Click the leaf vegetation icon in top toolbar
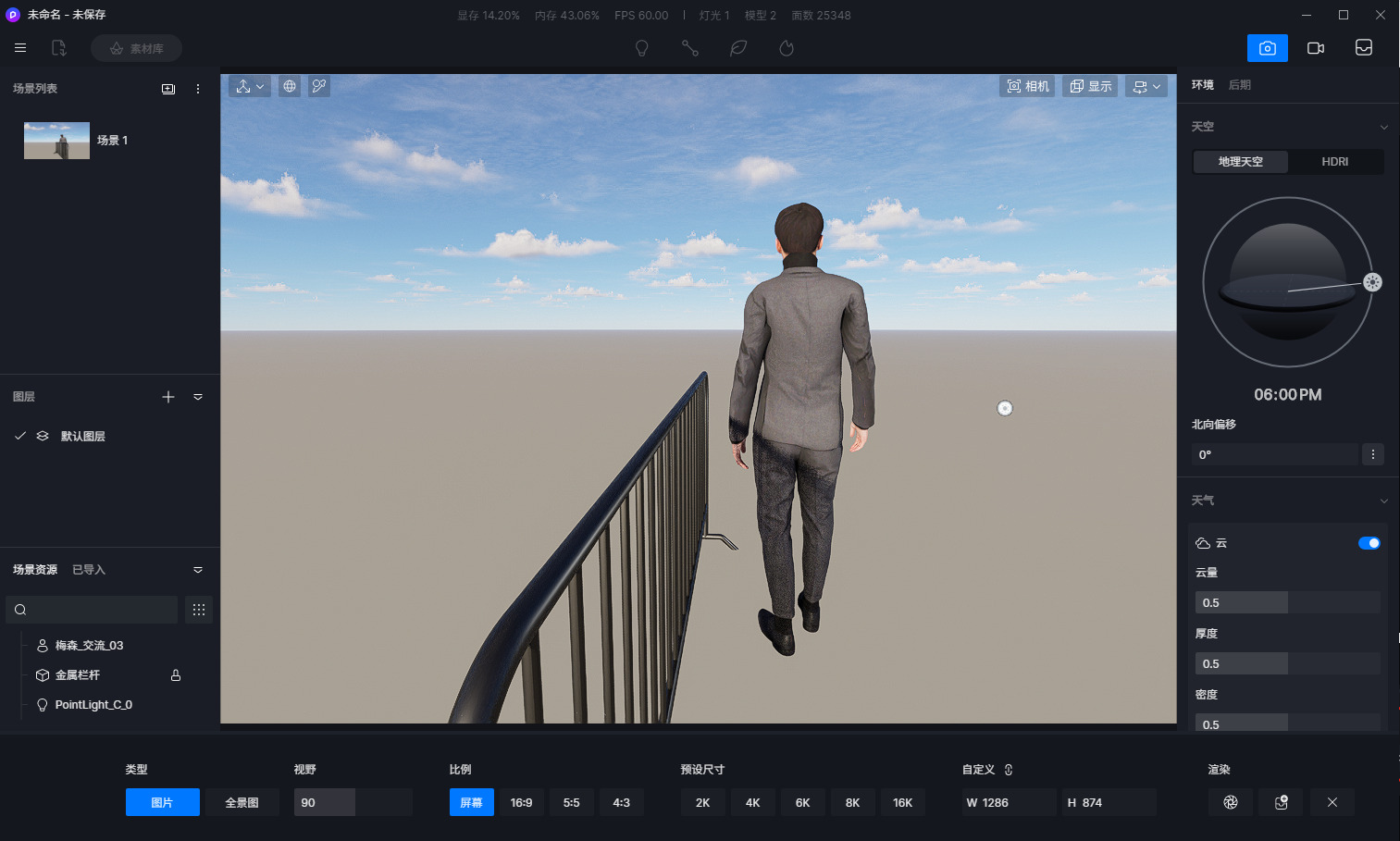The height and width of the screenshot is (841, 1400). [738, 48]
